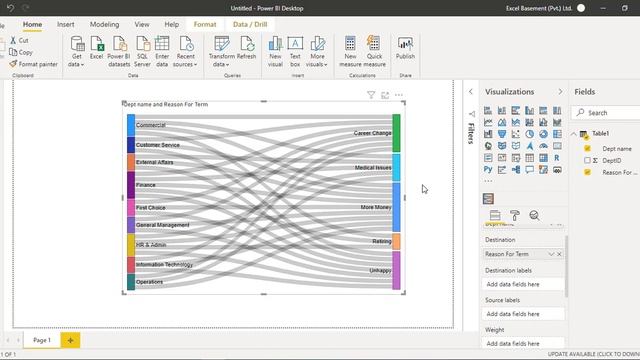Insert a Text box
The height and width of the screenshot is (360, 640).
tap(295, 51)
